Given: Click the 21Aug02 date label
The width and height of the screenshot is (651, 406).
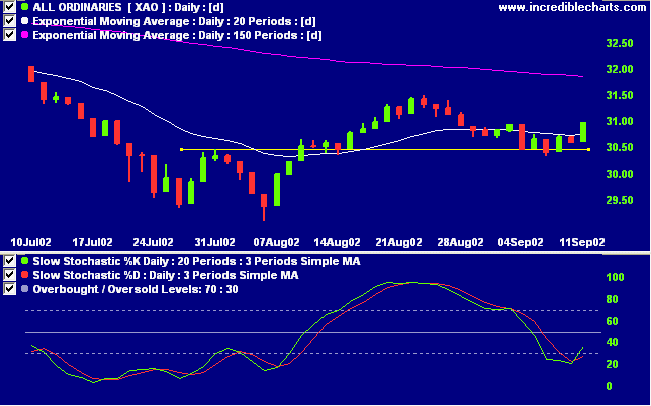Looking at the screenshot, I should click(399, 242).
